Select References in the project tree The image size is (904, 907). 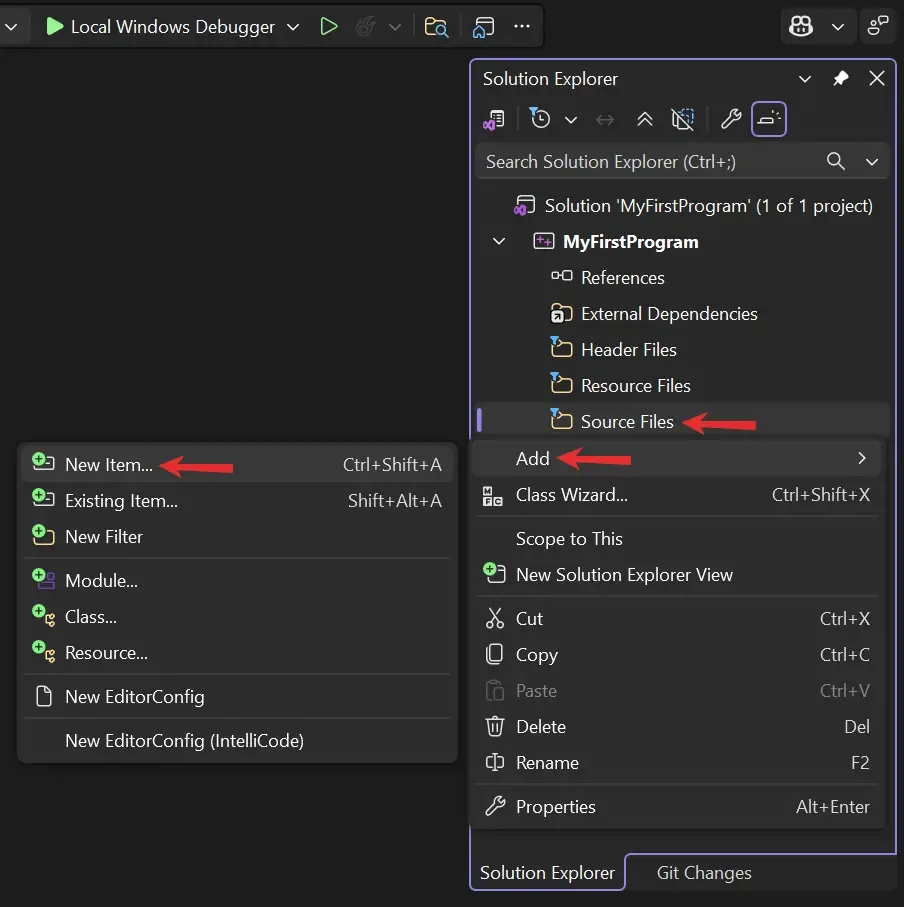(x=622, y=278)
